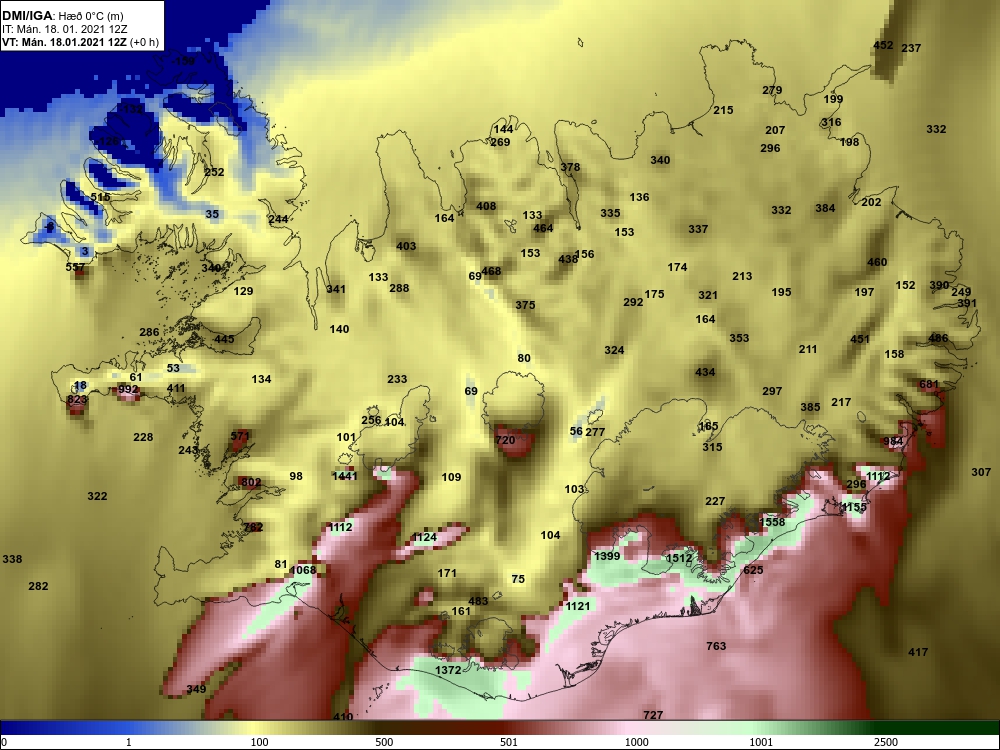Image resolution: width=1000 pixels, height=750 pixels.
Task: Click the map value 823
Action: (x=77, y=400)
